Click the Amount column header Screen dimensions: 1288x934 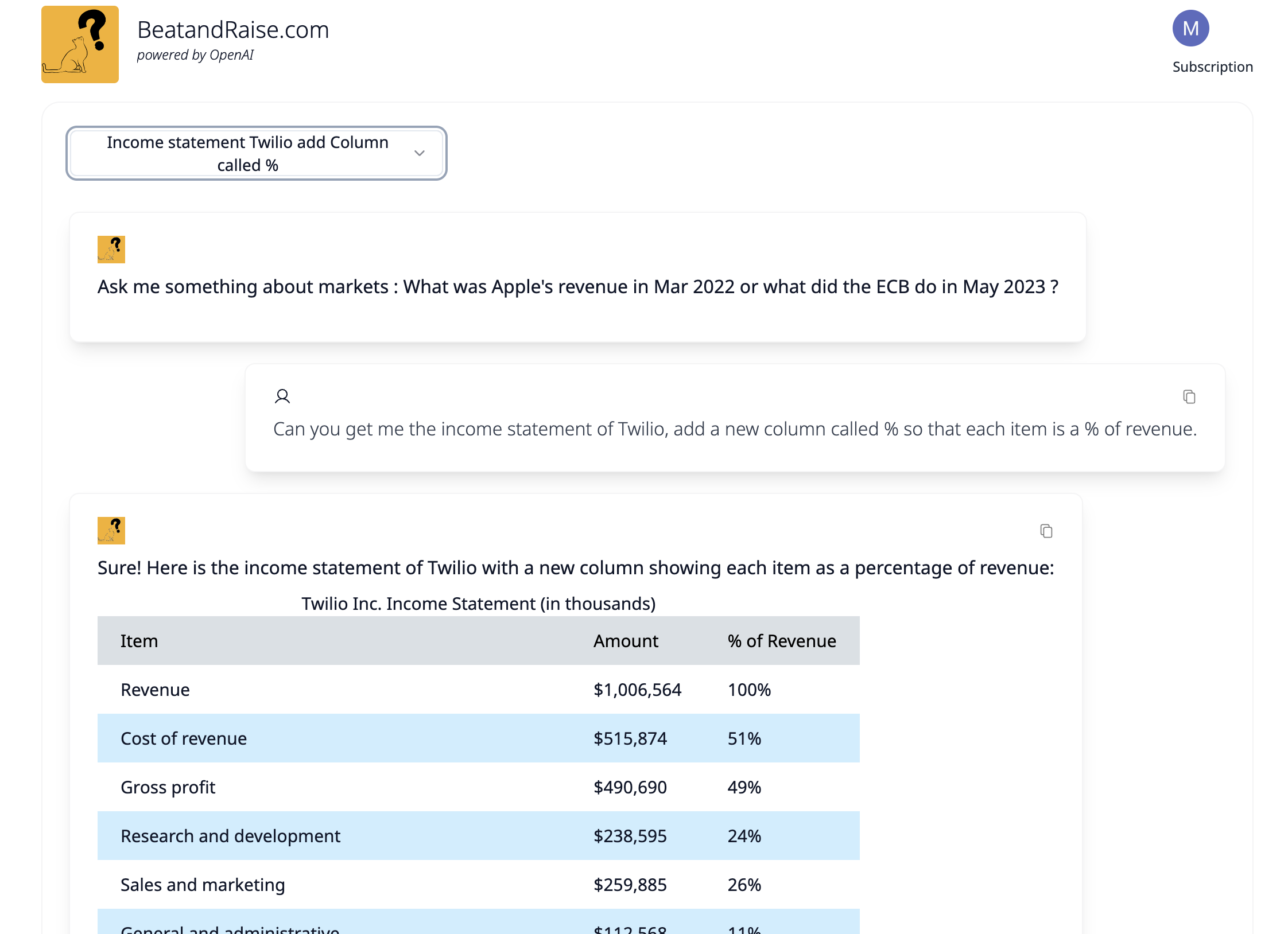point(625,641)
